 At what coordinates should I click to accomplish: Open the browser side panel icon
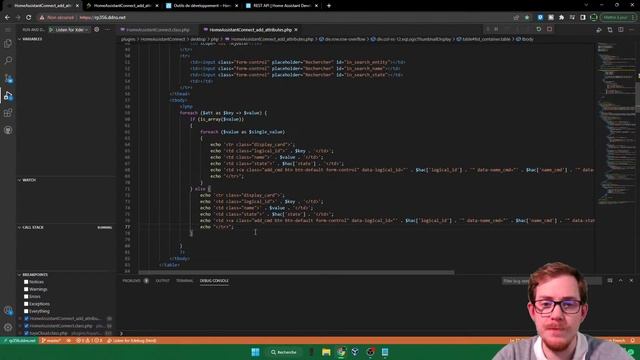(x=583, y=18)
